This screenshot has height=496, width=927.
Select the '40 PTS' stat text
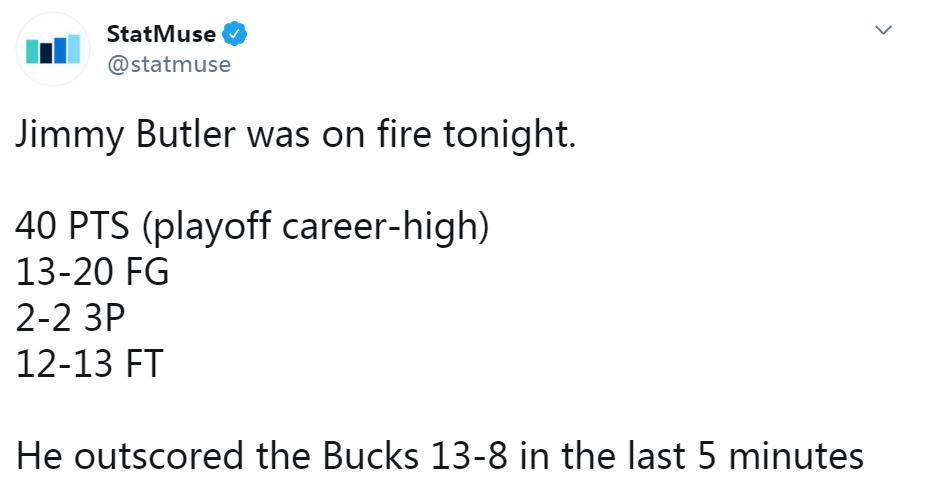click(x=72, y=226)
